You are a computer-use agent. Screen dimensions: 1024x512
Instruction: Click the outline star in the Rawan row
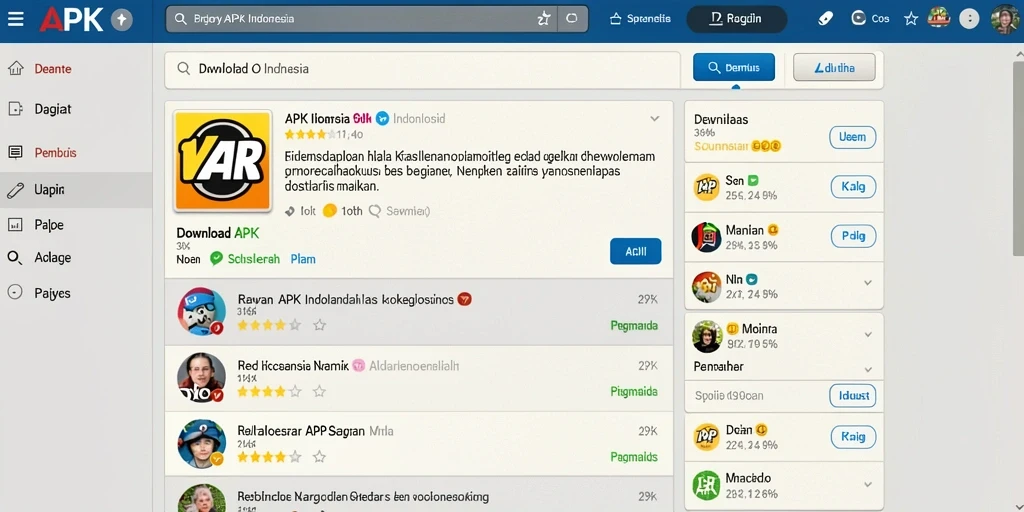coord(319,325)
